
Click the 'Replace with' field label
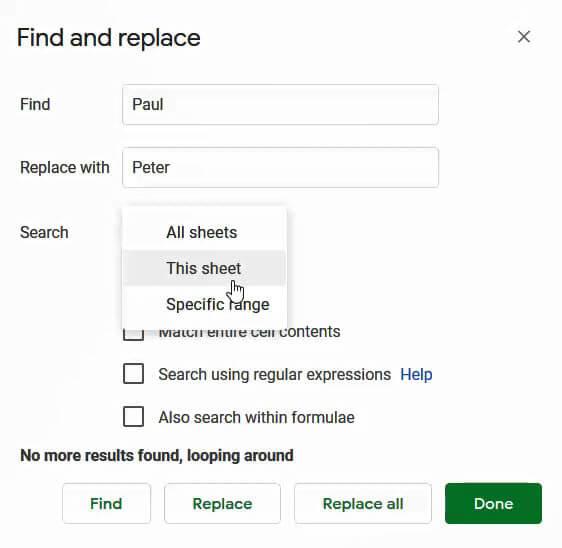point(65,167)
